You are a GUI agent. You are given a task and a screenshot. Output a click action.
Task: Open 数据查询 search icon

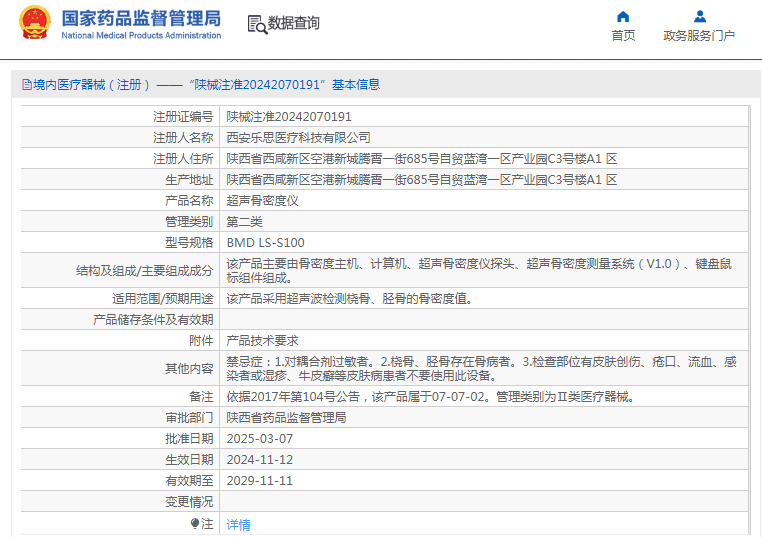257,24
